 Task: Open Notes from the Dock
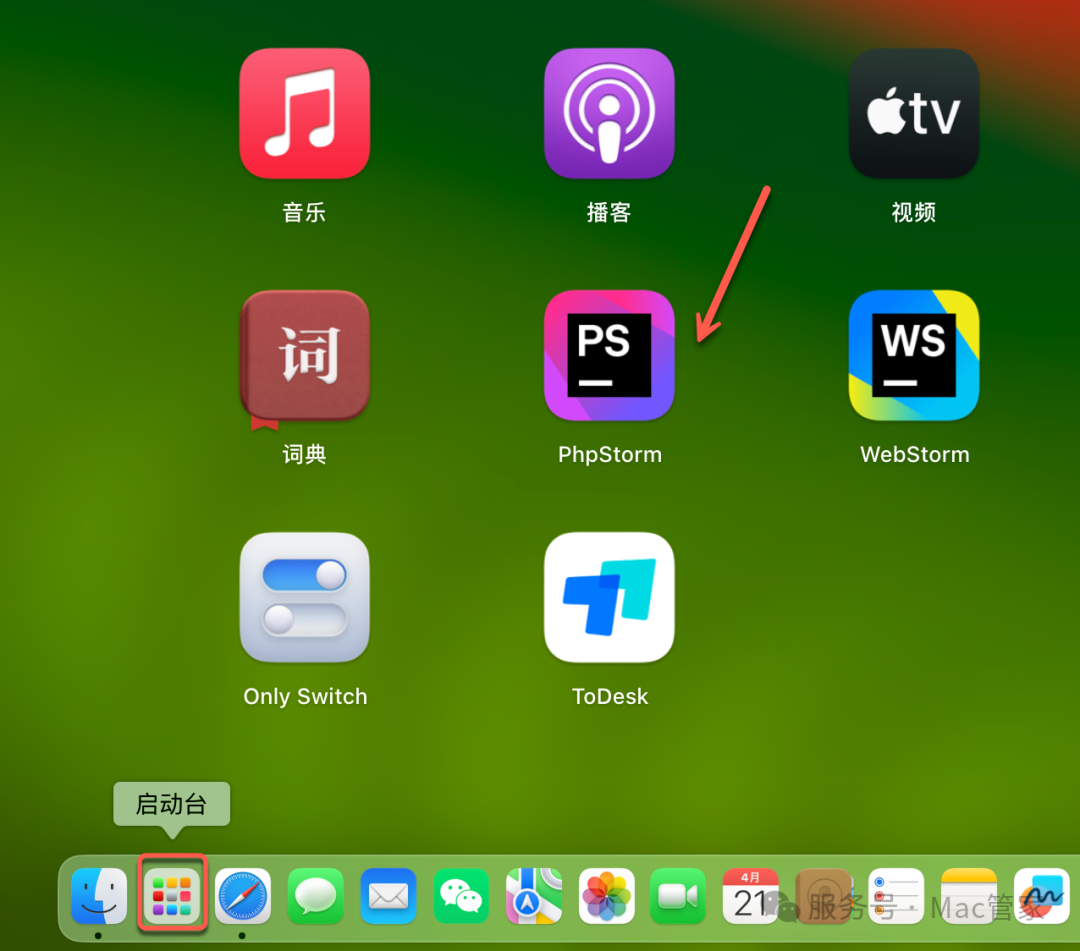(969, 897)
